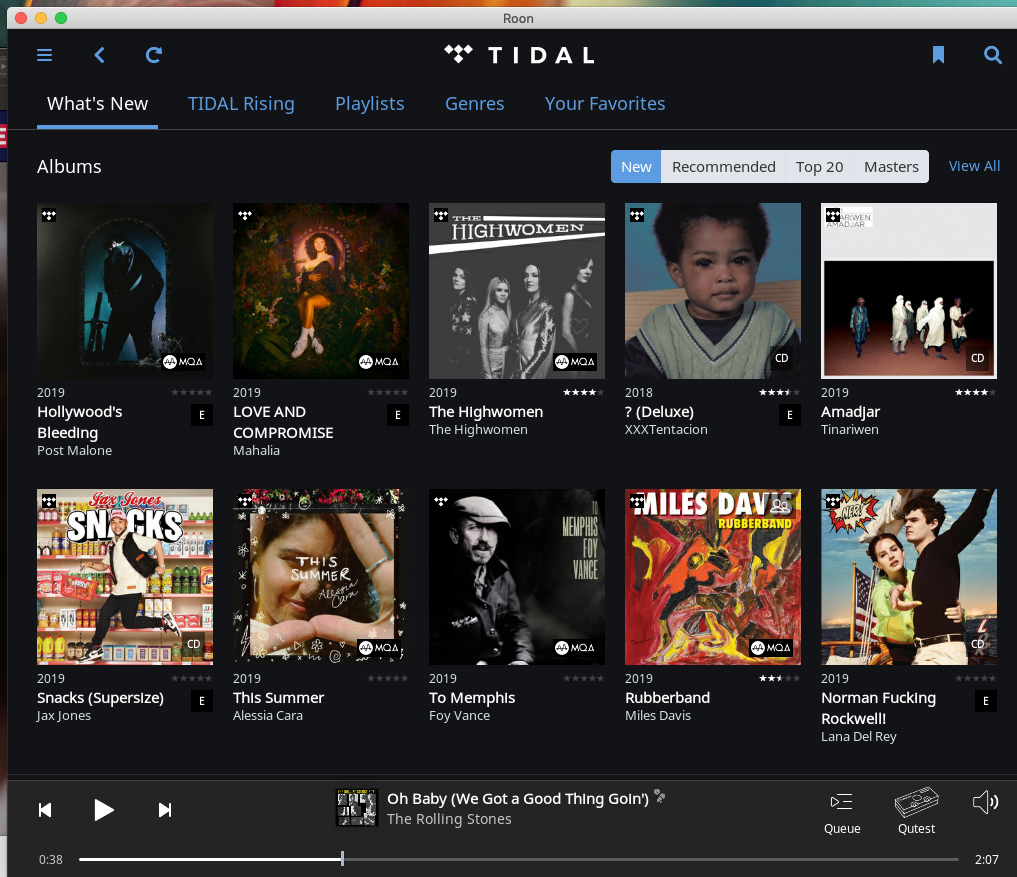Click the TIDAL logo in header
Screen dimensions: 1017x877
tap(520, 54)
